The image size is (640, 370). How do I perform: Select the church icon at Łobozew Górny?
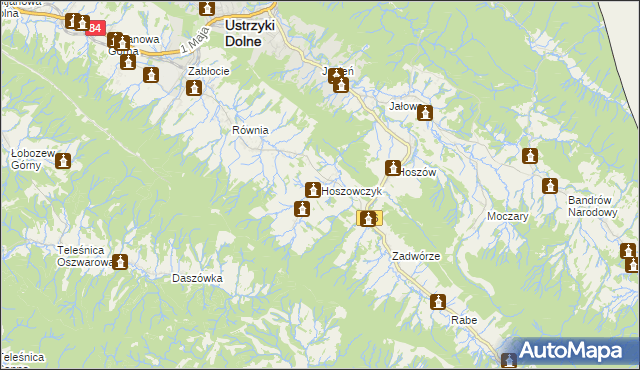point(63,161)
